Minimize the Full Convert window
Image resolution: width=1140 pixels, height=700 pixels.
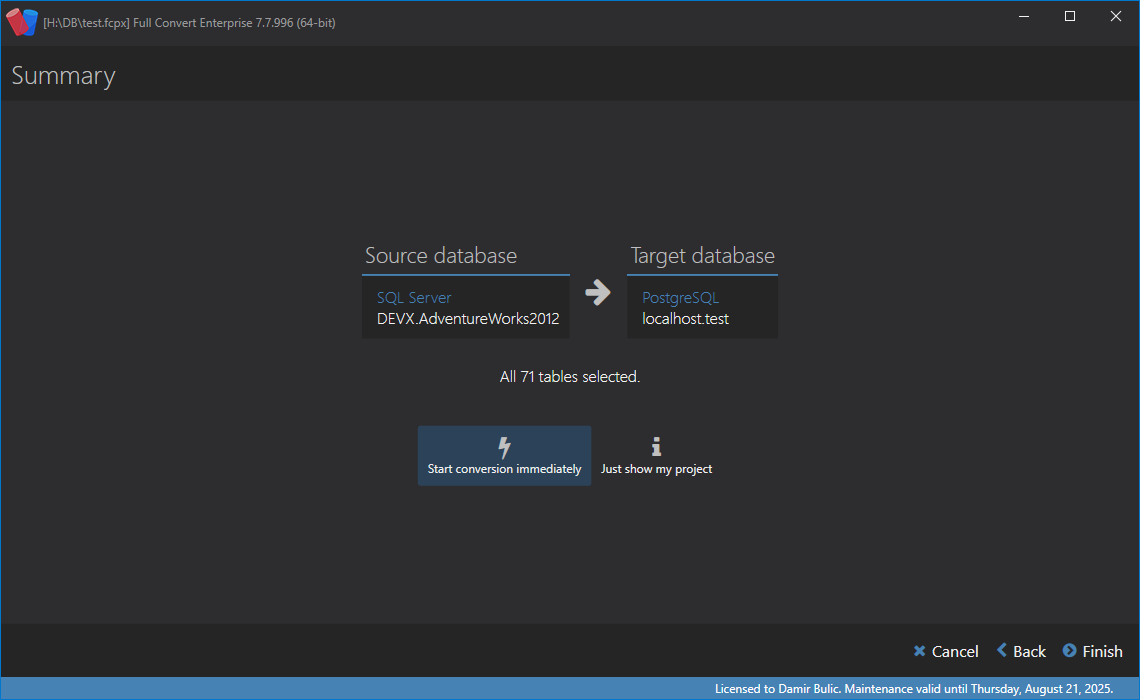click(x=1024, y=16)
